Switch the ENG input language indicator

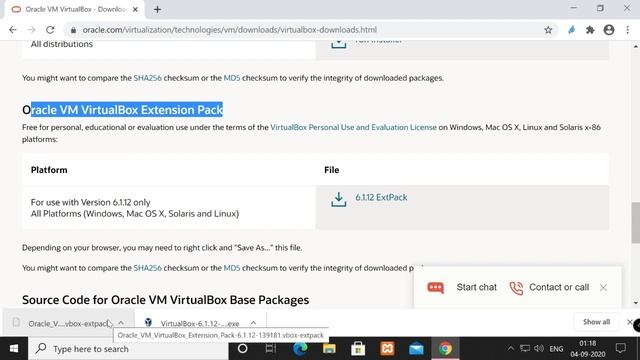tap(556, 349)
